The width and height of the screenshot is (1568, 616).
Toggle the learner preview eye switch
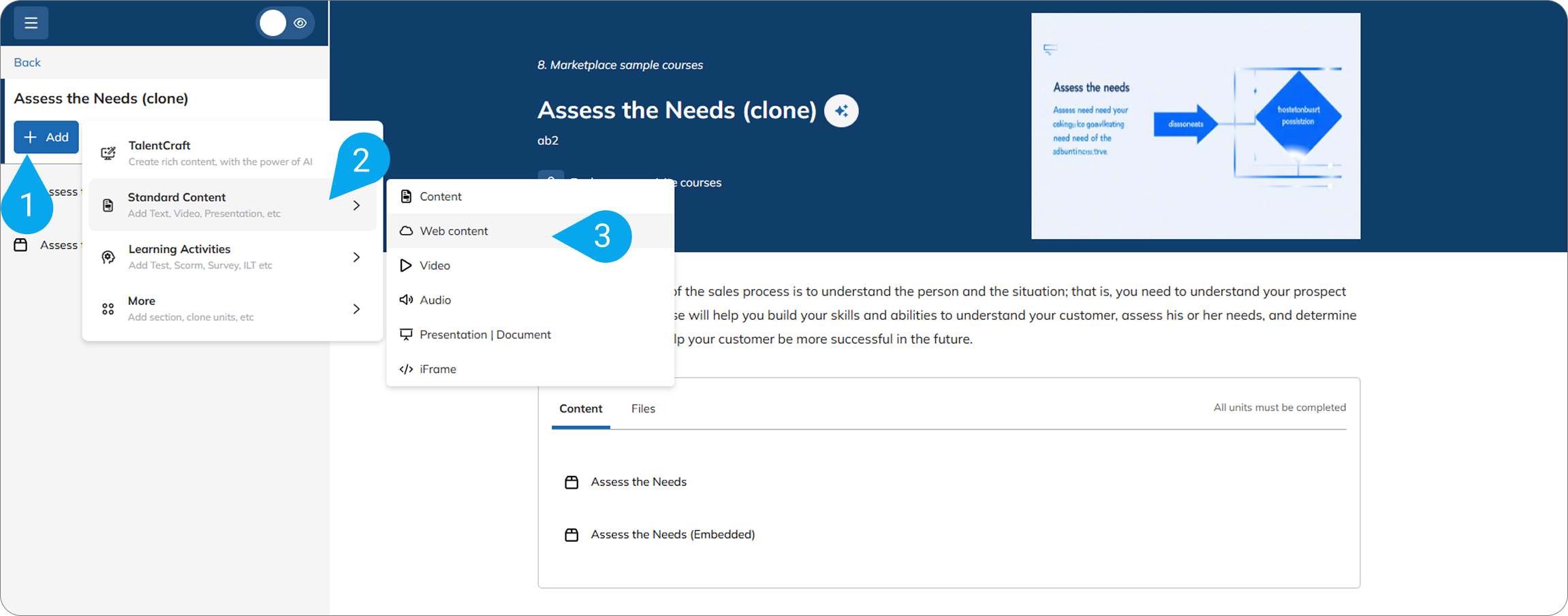[x=285, y=23]
